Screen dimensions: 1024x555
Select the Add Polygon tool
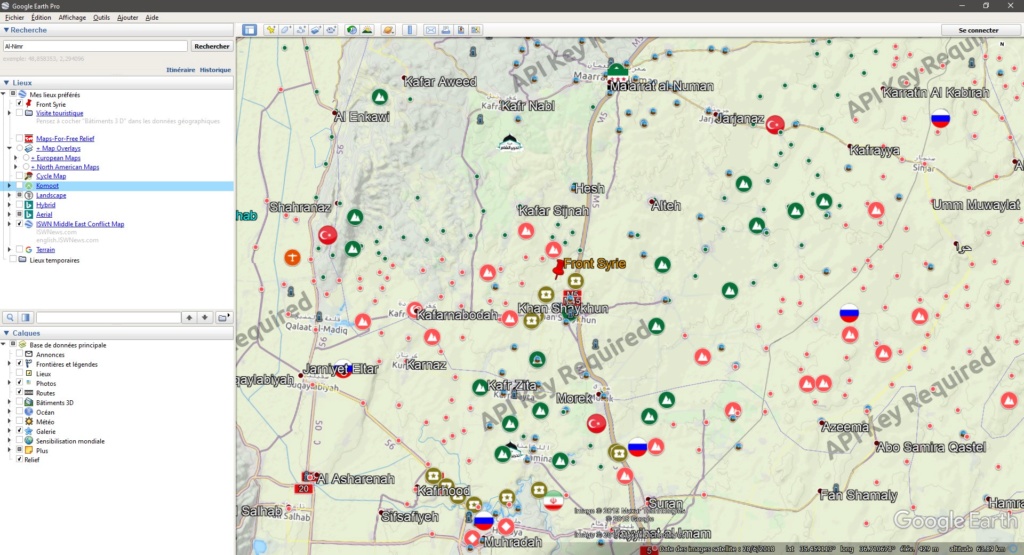[286, 30]
